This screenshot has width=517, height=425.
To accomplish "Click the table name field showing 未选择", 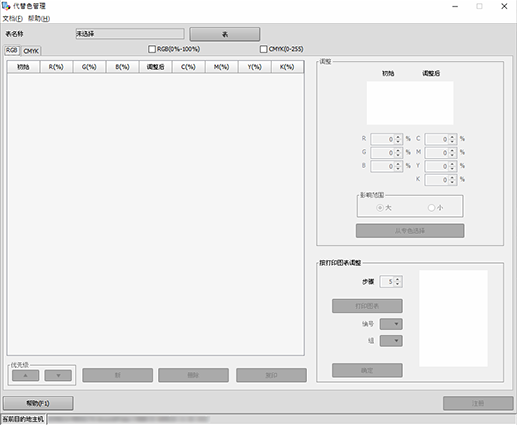I will [130, 34].
